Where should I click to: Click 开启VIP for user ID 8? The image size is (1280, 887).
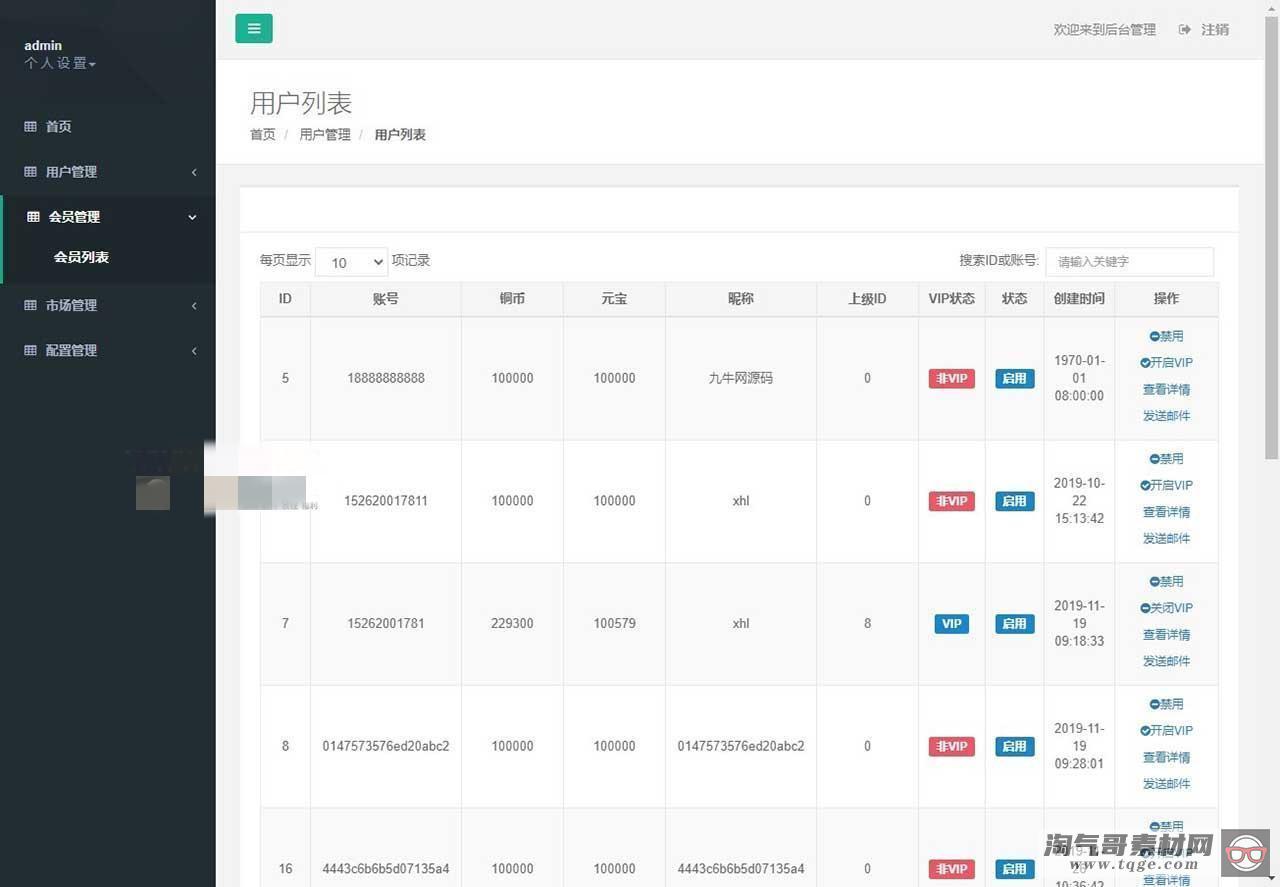(1166, 731)
